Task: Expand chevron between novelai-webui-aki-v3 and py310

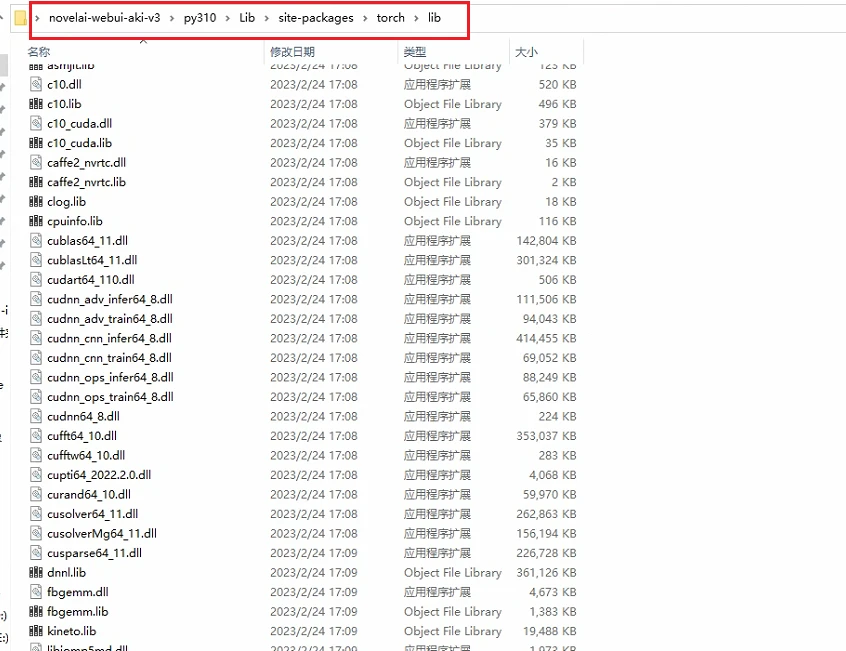Action: (x=172, y=18)
